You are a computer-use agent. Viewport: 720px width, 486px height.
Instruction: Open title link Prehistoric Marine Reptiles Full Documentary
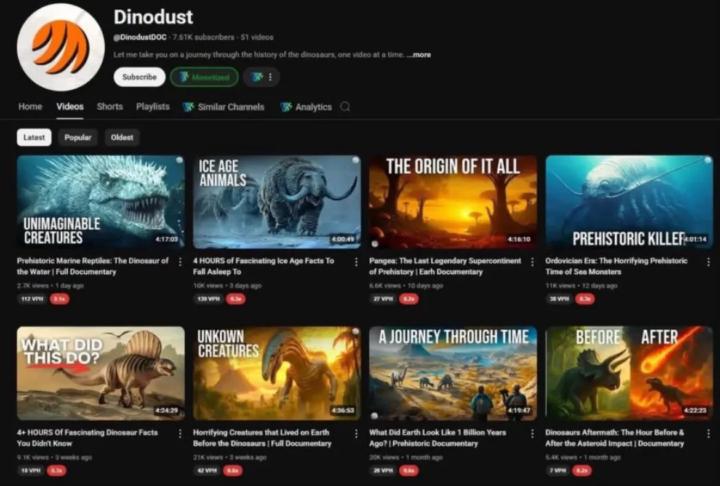[x=93, y=266]
